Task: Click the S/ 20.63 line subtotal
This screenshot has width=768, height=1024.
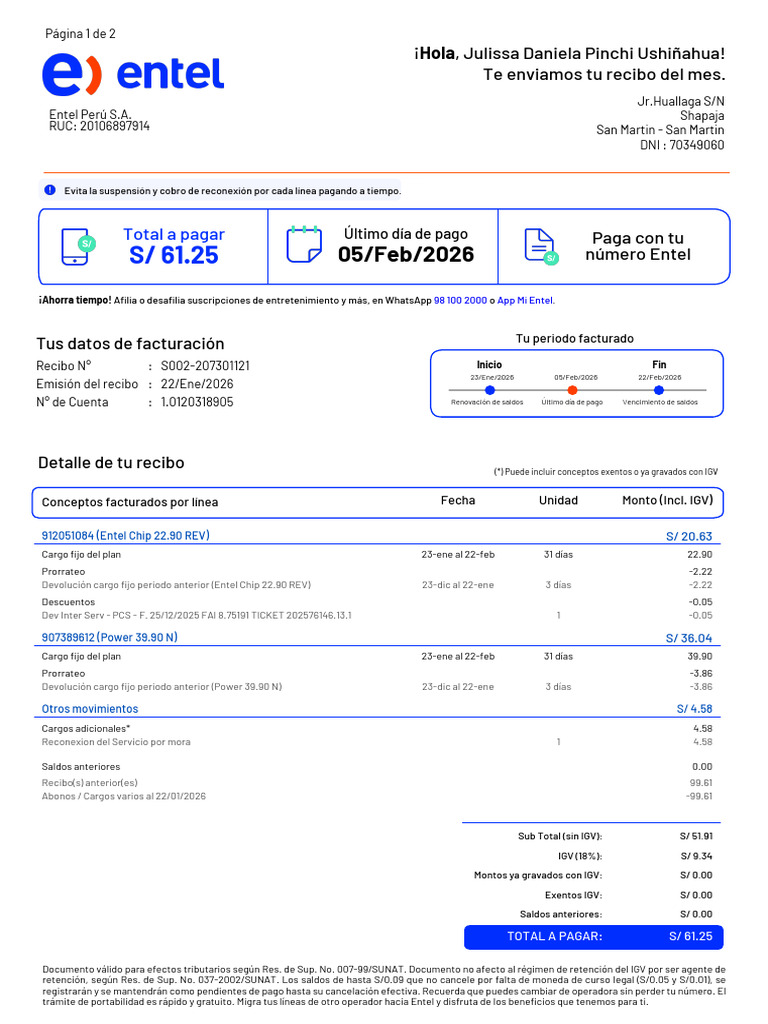Action: coord(689,536)
